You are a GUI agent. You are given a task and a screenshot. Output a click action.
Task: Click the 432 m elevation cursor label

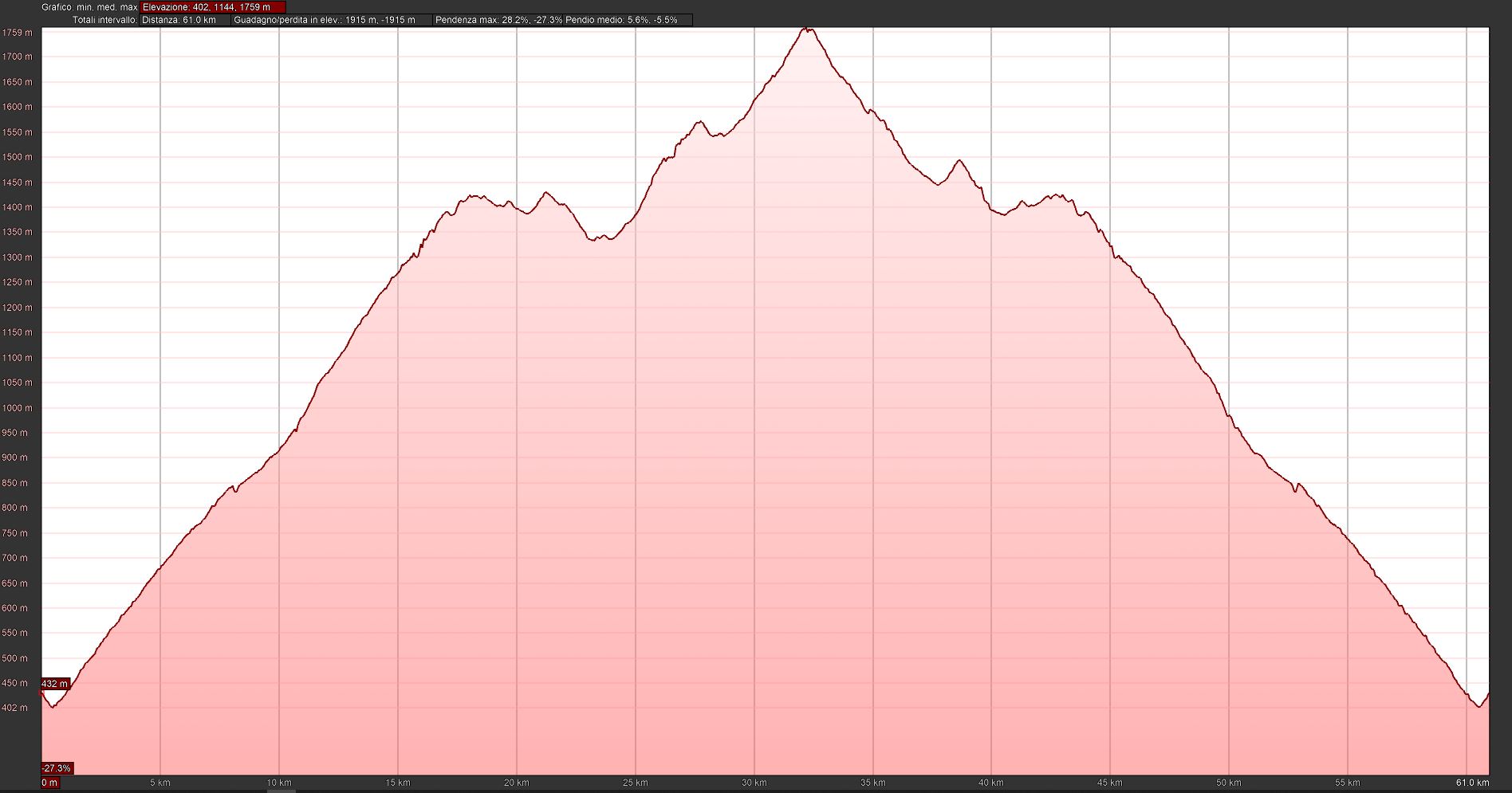click(55, 684)
